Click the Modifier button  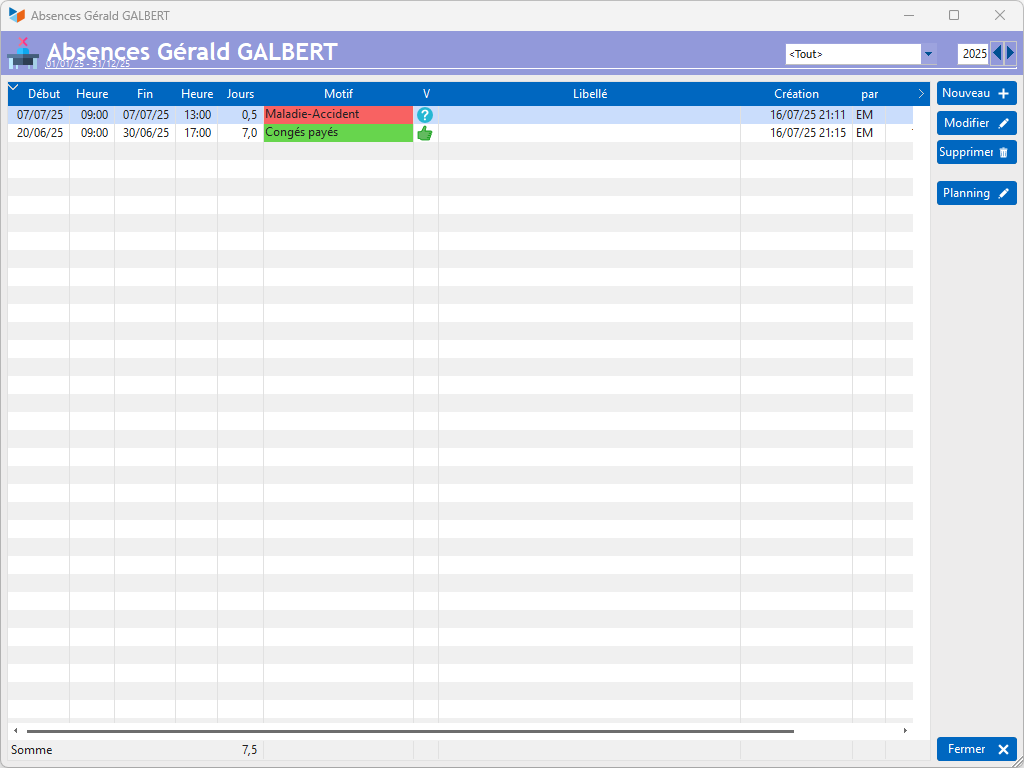coord(976,123)
